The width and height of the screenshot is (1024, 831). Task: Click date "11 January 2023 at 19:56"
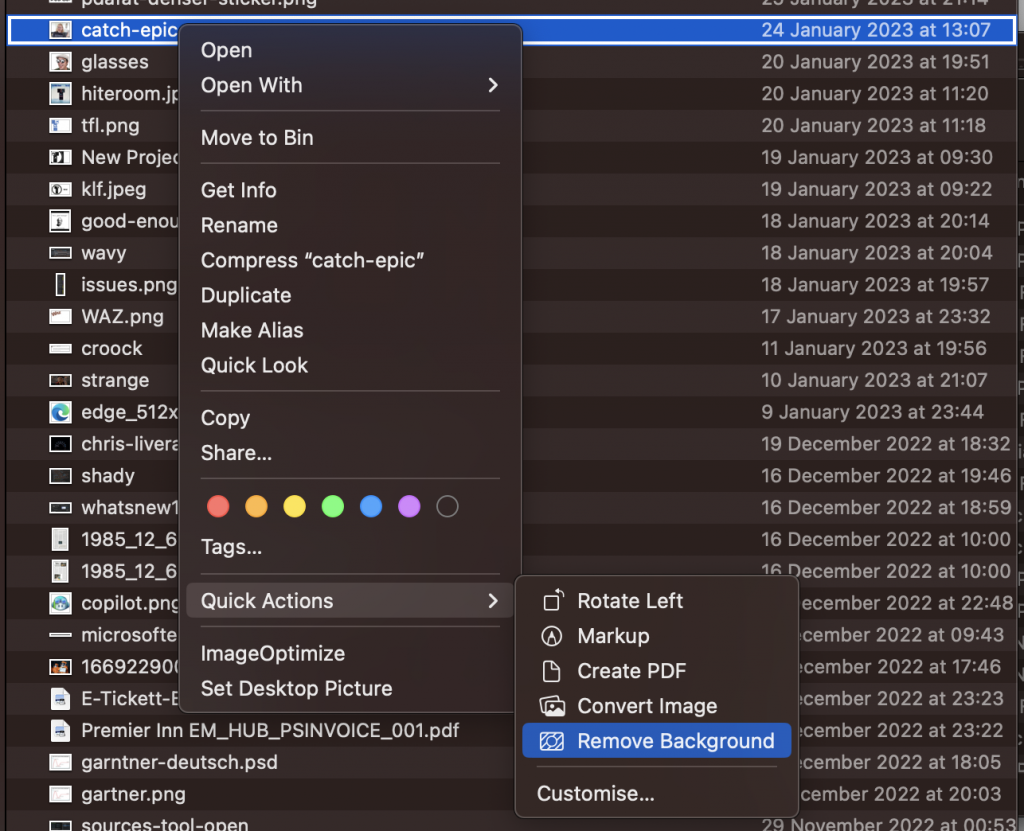click(874, 348)
